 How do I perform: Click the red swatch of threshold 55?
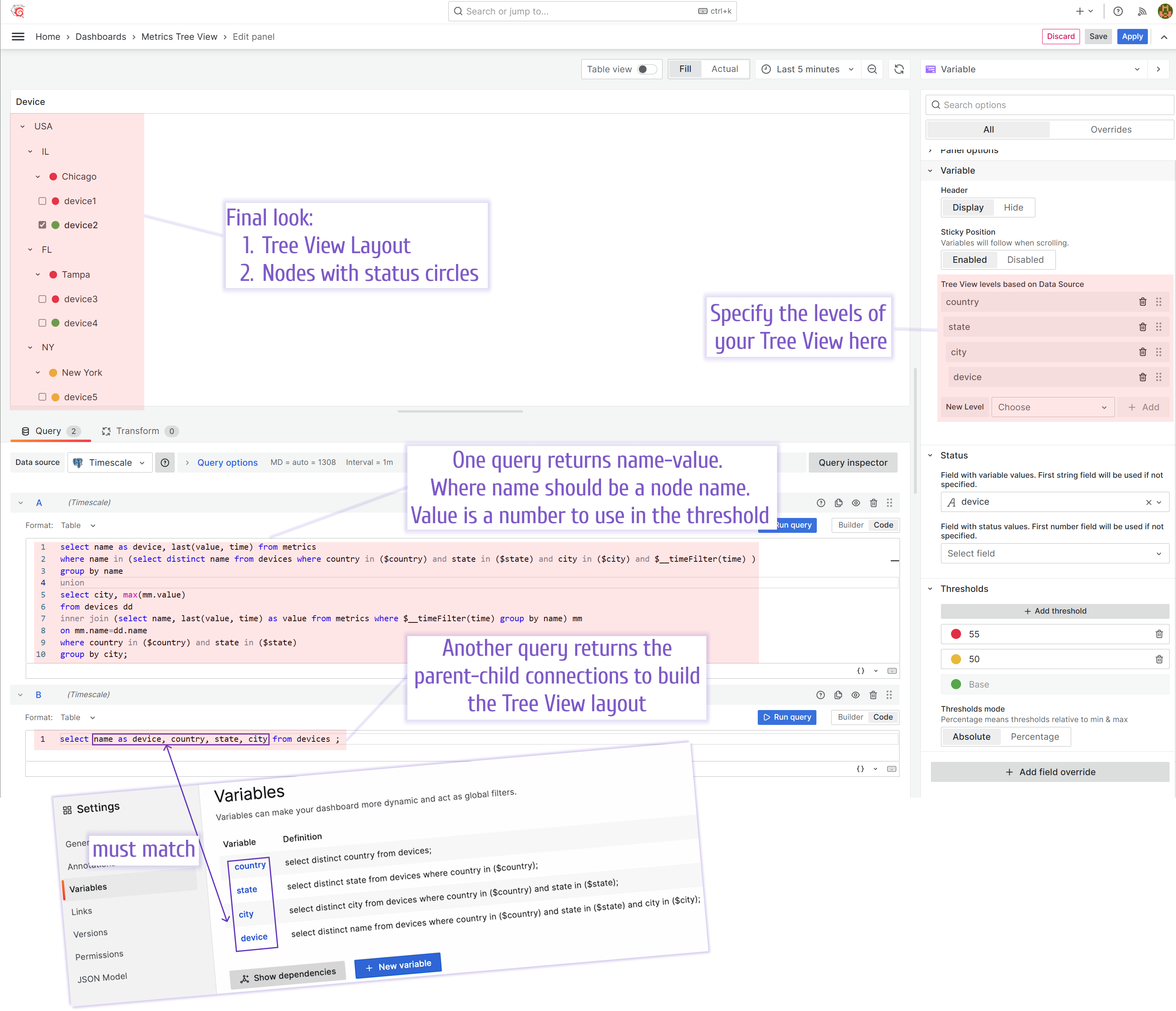point(957,634)
